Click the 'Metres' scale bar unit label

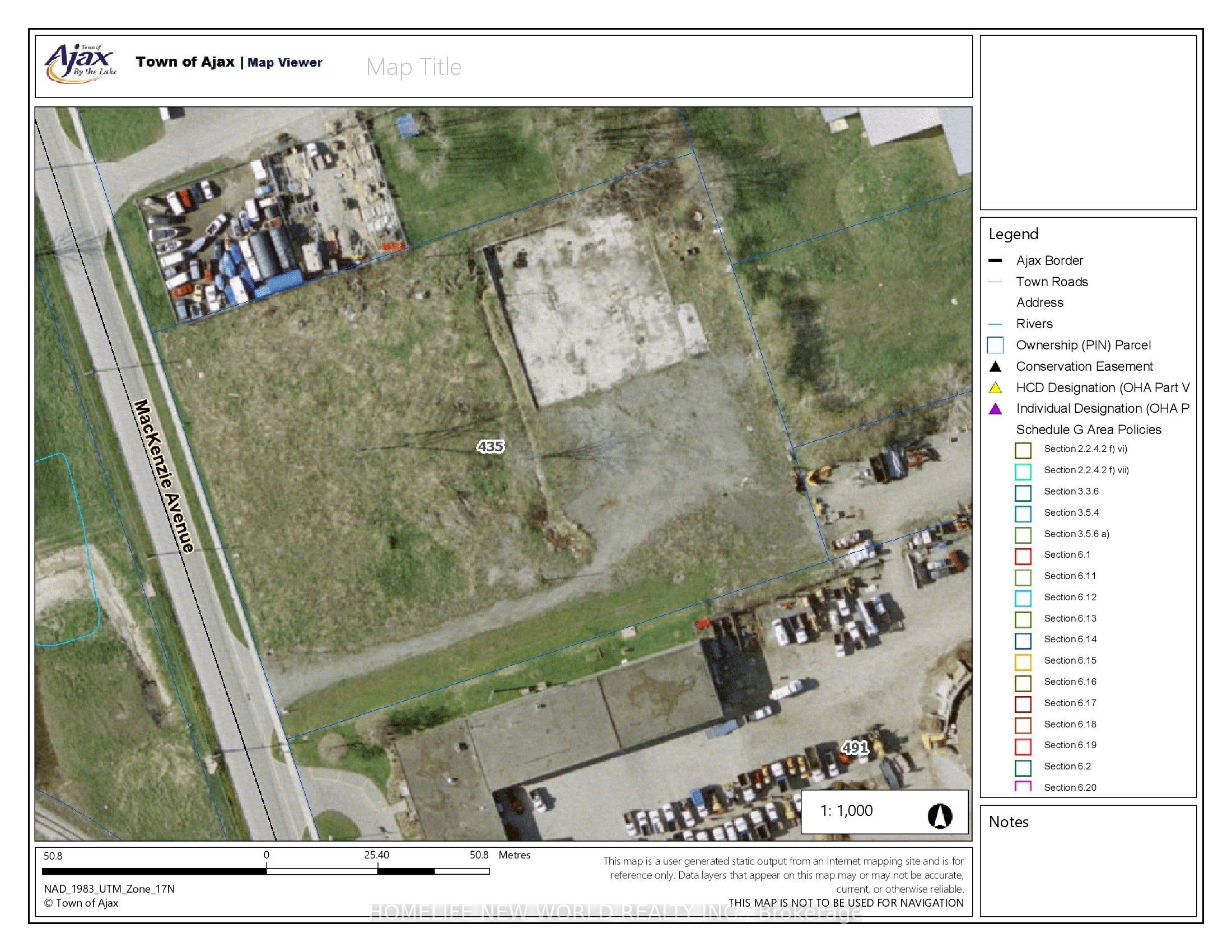click(515, 855)
